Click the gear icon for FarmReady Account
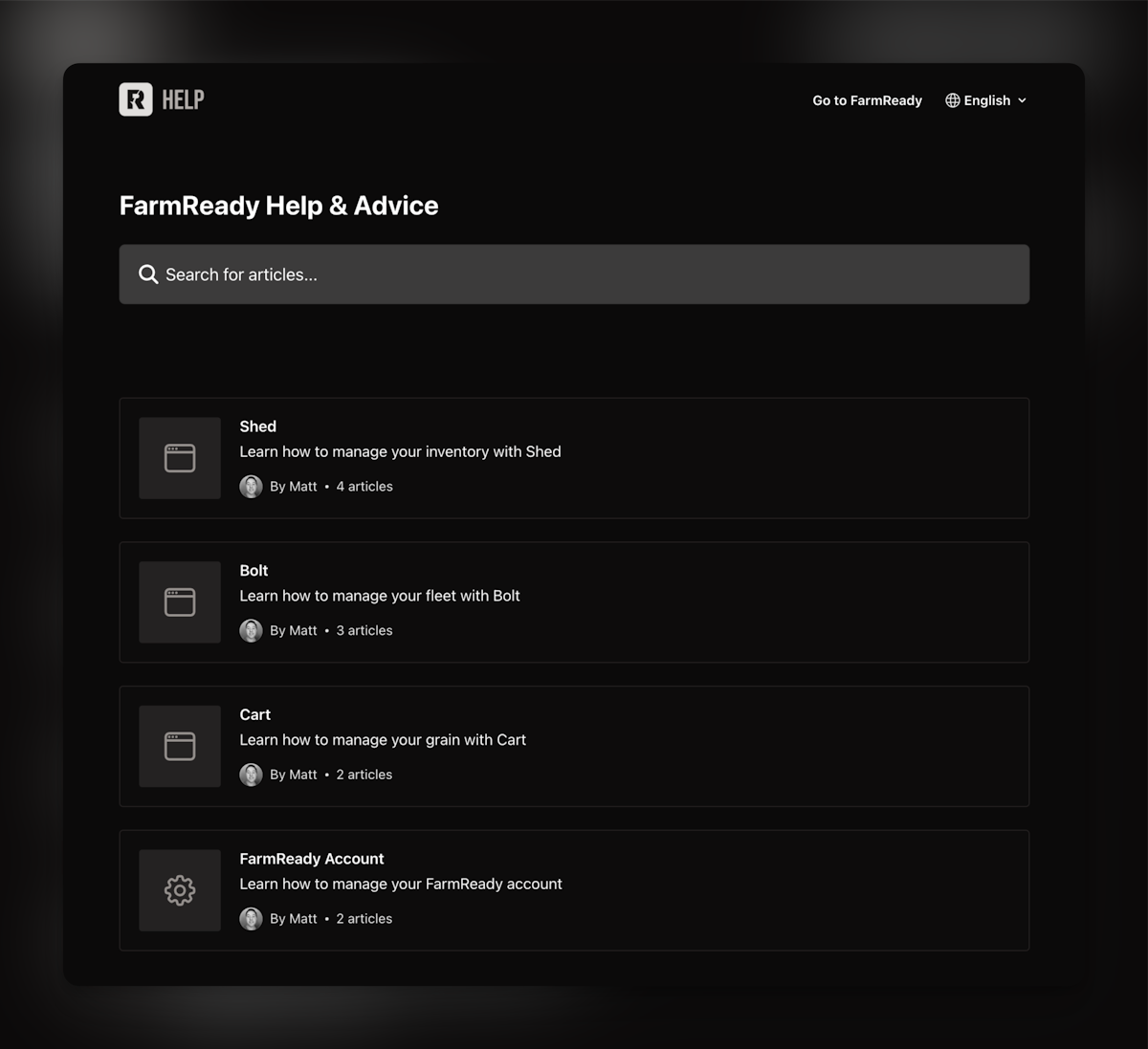The height and width of the screenshot is (1049, 1148). click(179, 890)
